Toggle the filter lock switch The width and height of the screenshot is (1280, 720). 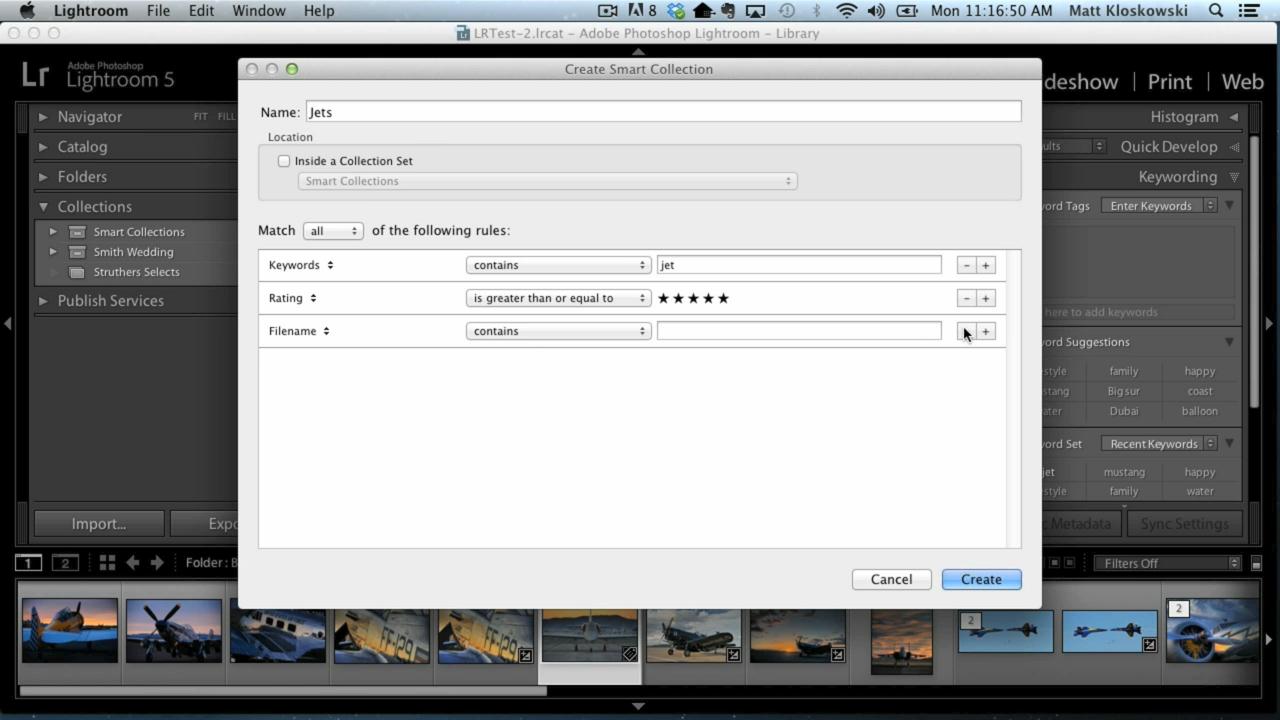1256,564
